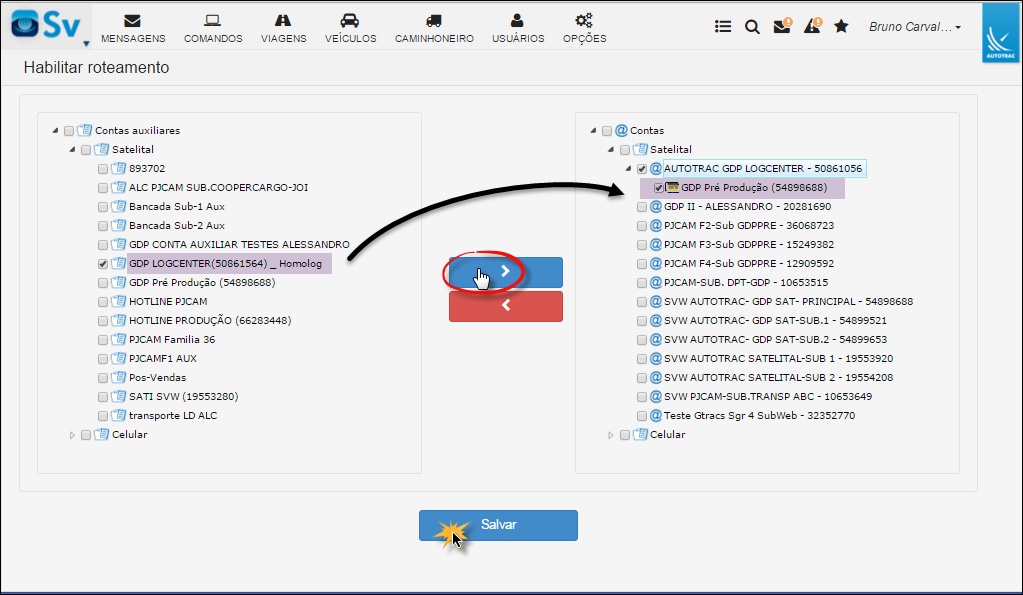Select SVW AUTOTRAC- GDP SAT-SUB.2 - 54899653 row
The image size is (1023, 595).
click(x=775, y=339)
